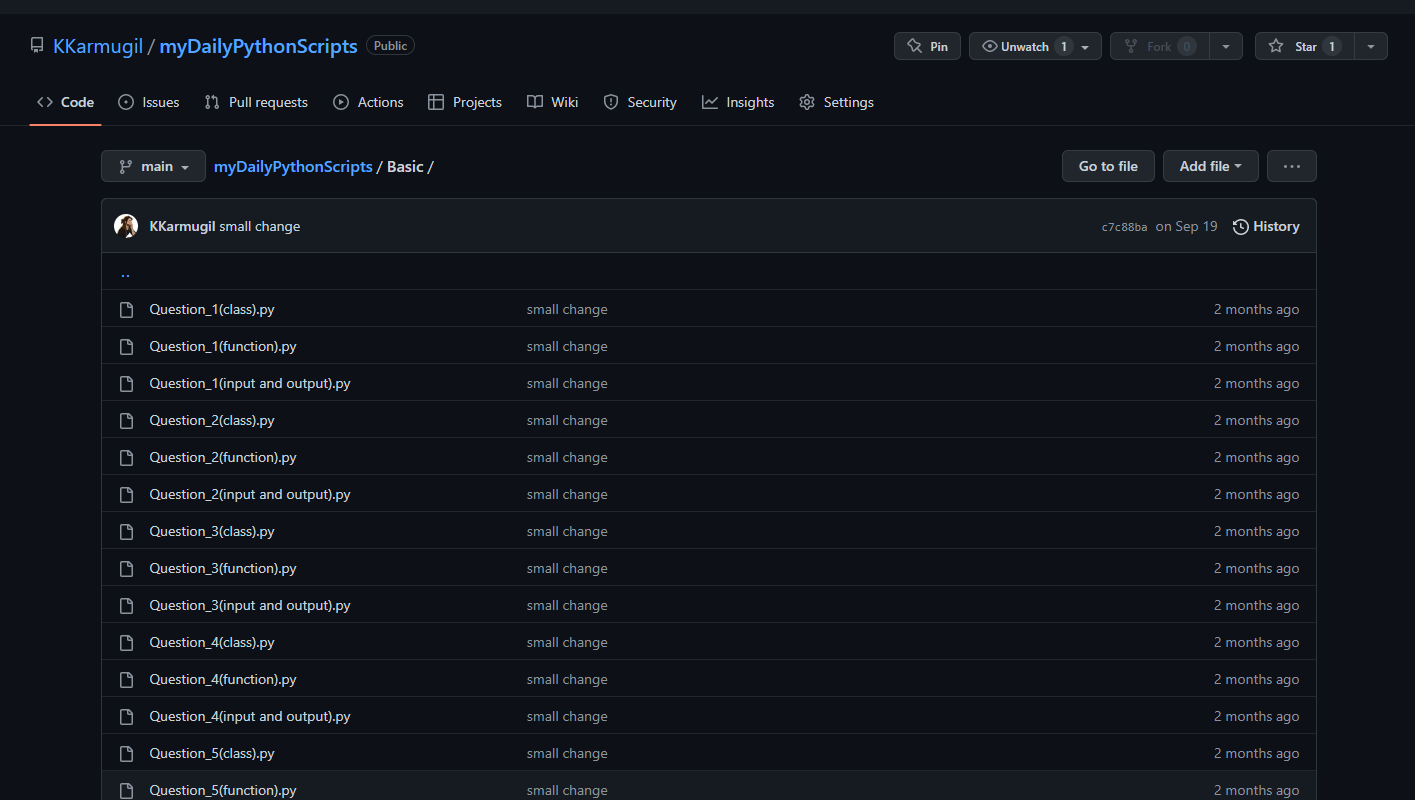Click the file icon for Question_2(function).py
Screen dimensions: 1415x800
pyautogui.click(x=126, y=457)
